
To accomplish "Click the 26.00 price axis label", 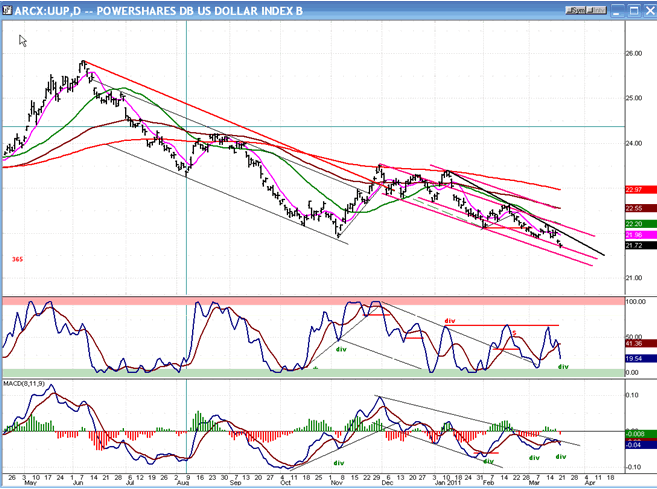I will pos(634,53).
